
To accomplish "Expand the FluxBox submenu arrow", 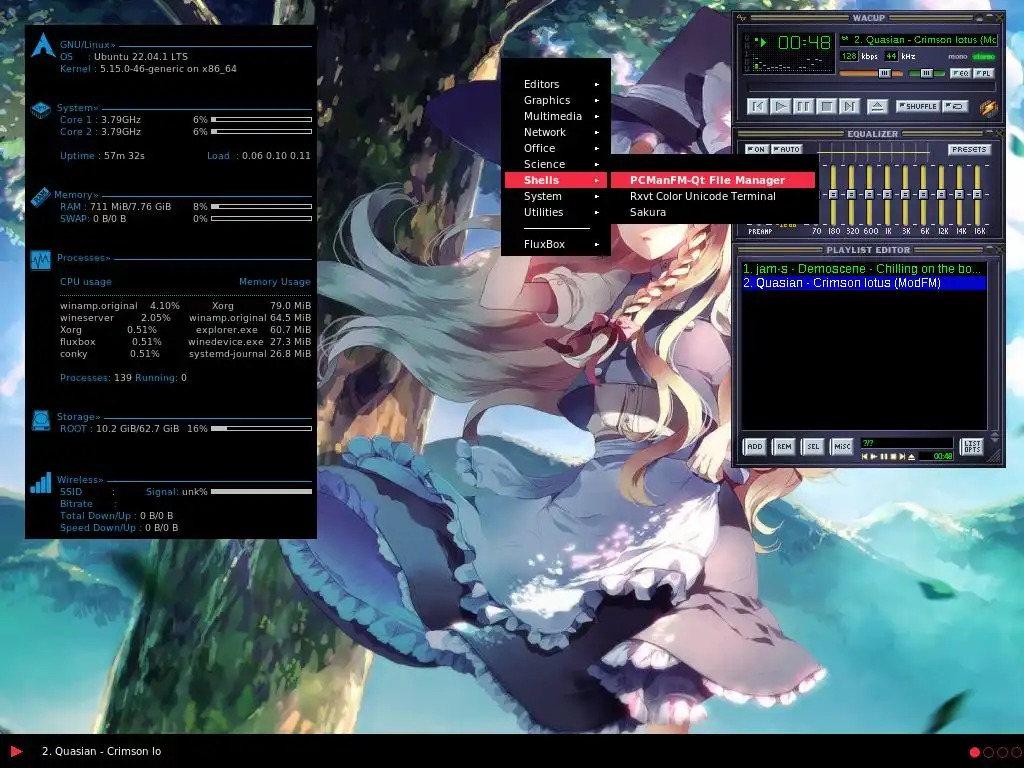I will click(x=597, y=244).
